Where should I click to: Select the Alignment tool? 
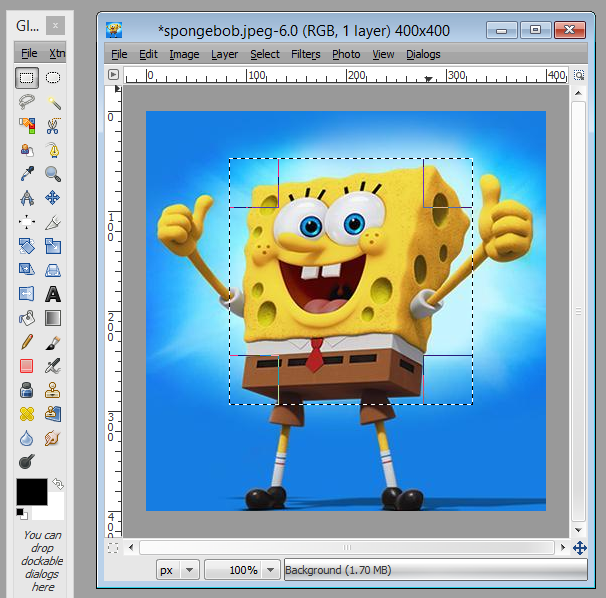(27, 222)
